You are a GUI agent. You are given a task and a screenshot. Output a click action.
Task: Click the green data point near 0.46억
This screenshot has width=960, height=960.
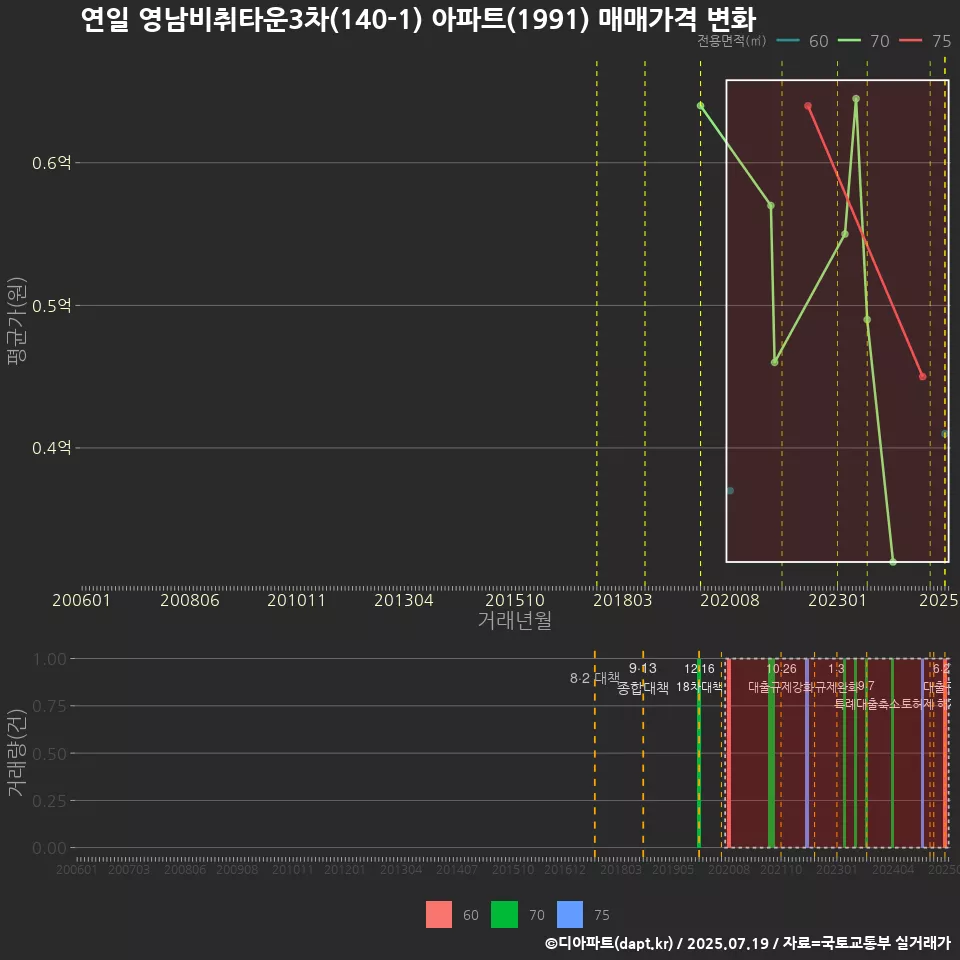click(x=774, y=362)
